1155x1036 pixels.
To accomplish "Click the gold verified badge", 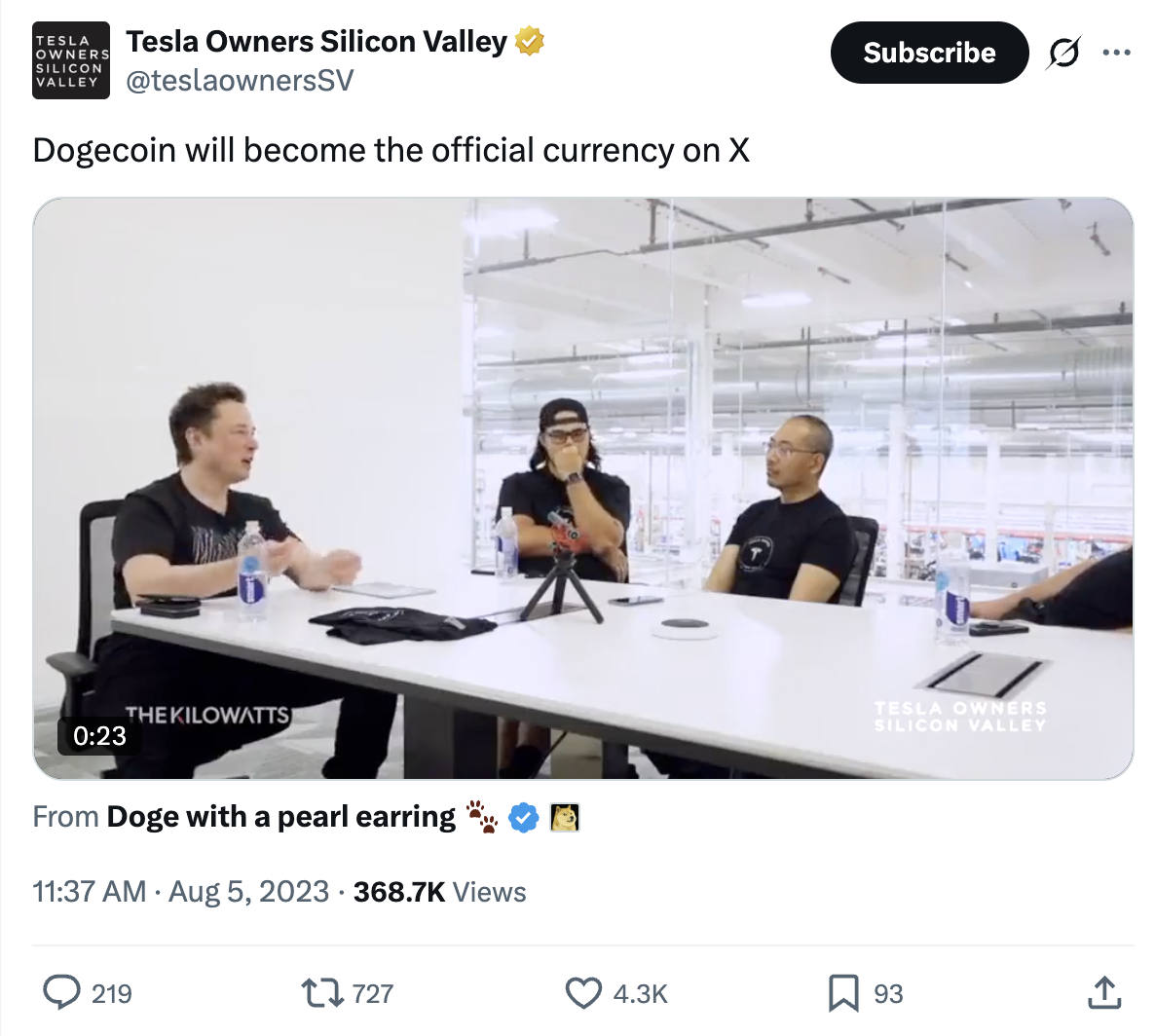I will pos(529,41).
